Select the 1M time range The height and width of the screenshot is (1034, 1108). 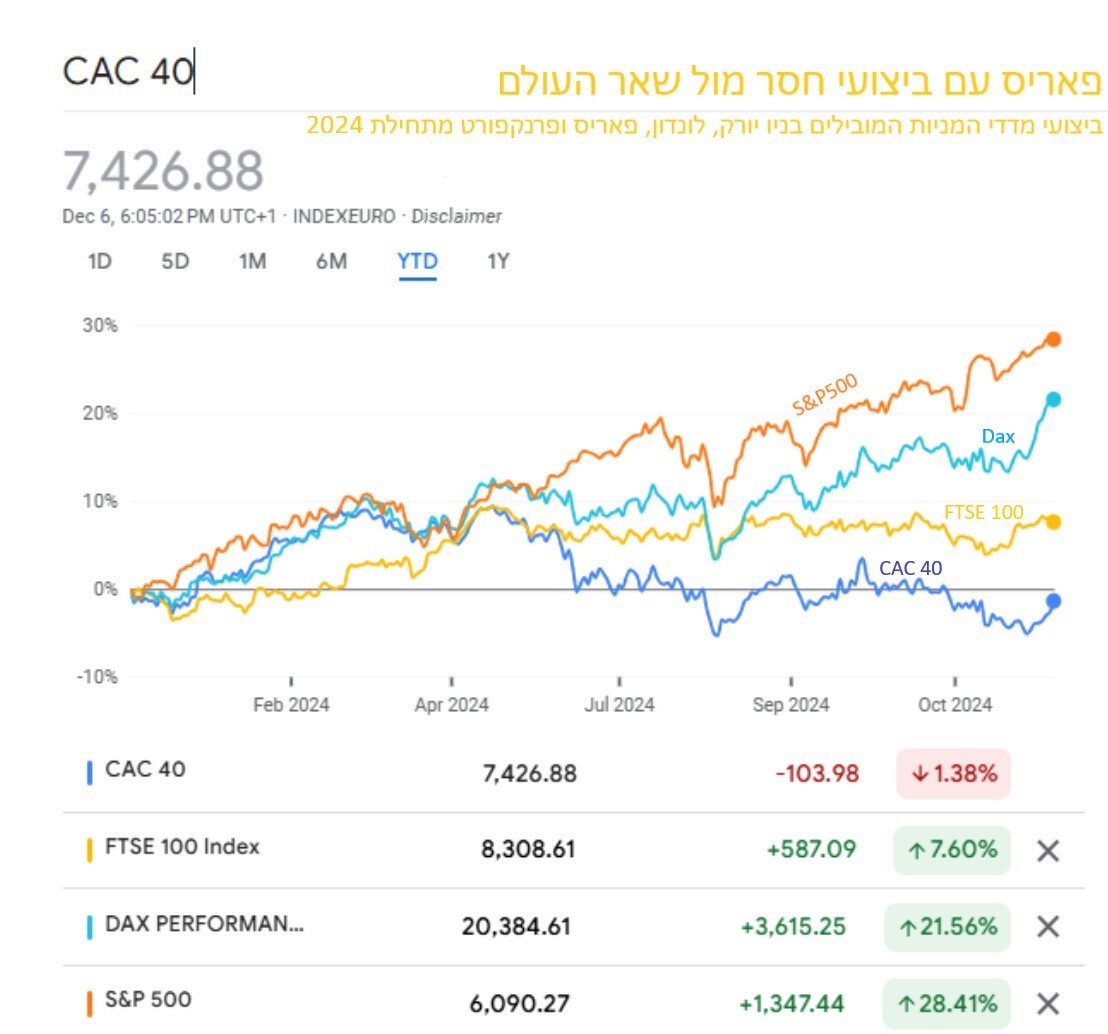(x=252, y=262)
